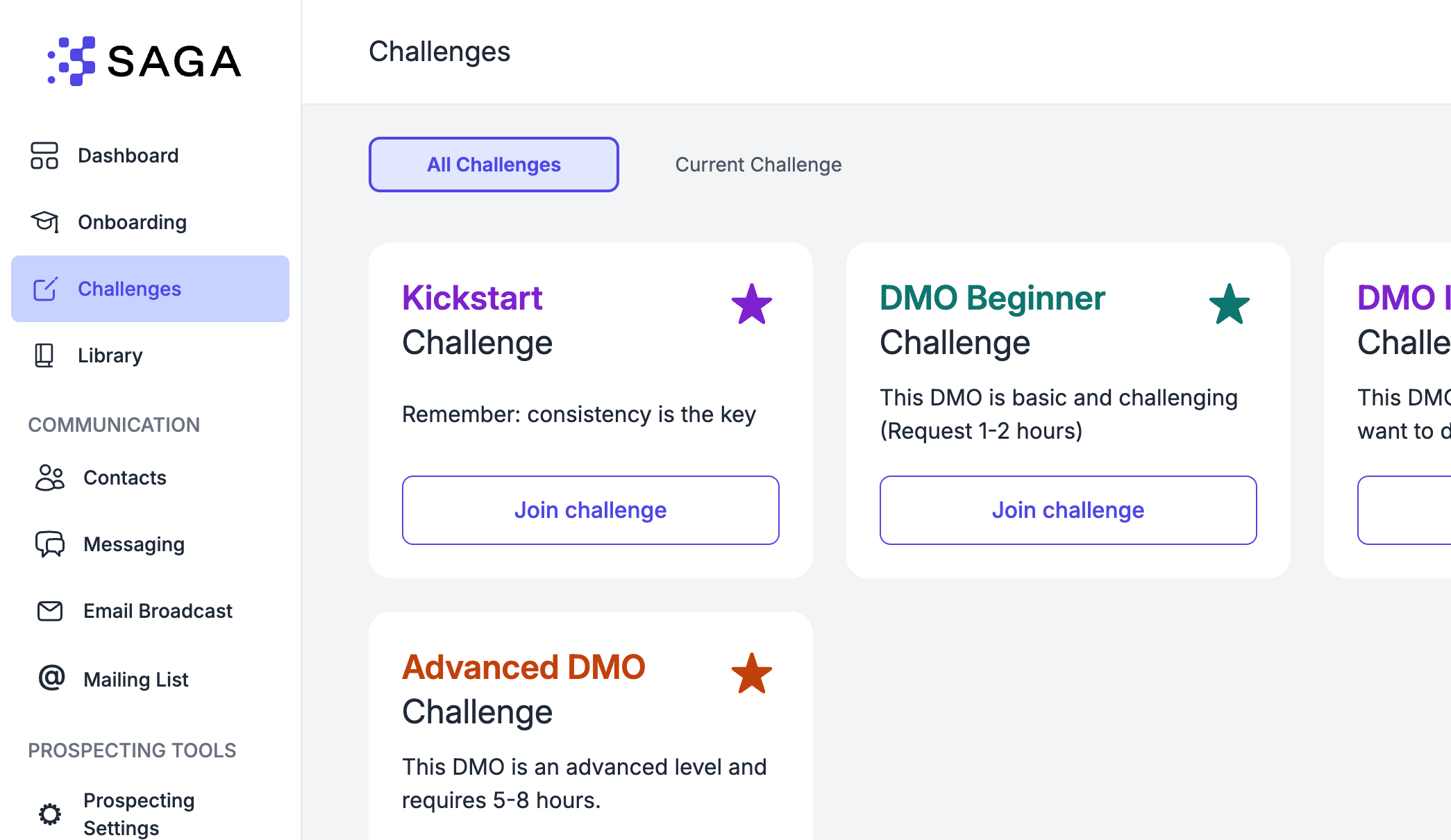Click the Email Broadcast envelope icon
The height and width of the screenshot is (840, 1451).
(50, 611)
